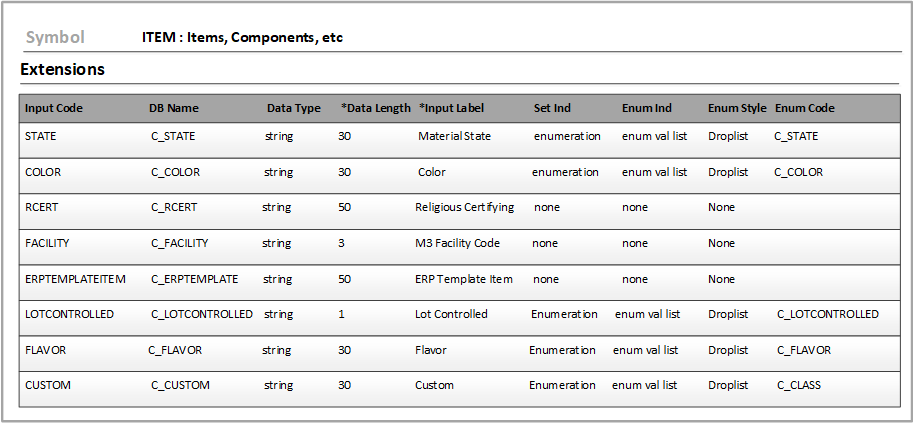
Task: Select the RCERT input code cell
Action: pyautogui.click(x=42, y=207)
